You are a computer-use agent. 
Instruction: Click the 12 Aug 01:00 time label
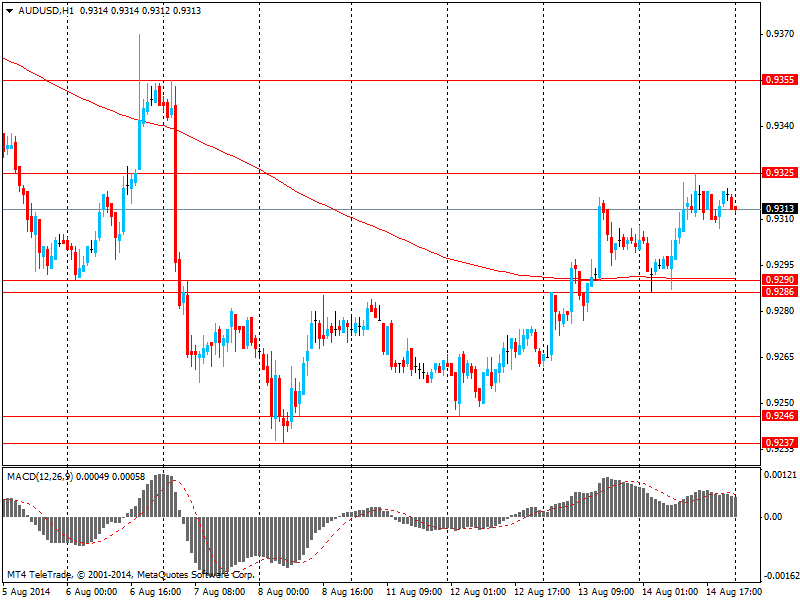[x=478, y=591]
